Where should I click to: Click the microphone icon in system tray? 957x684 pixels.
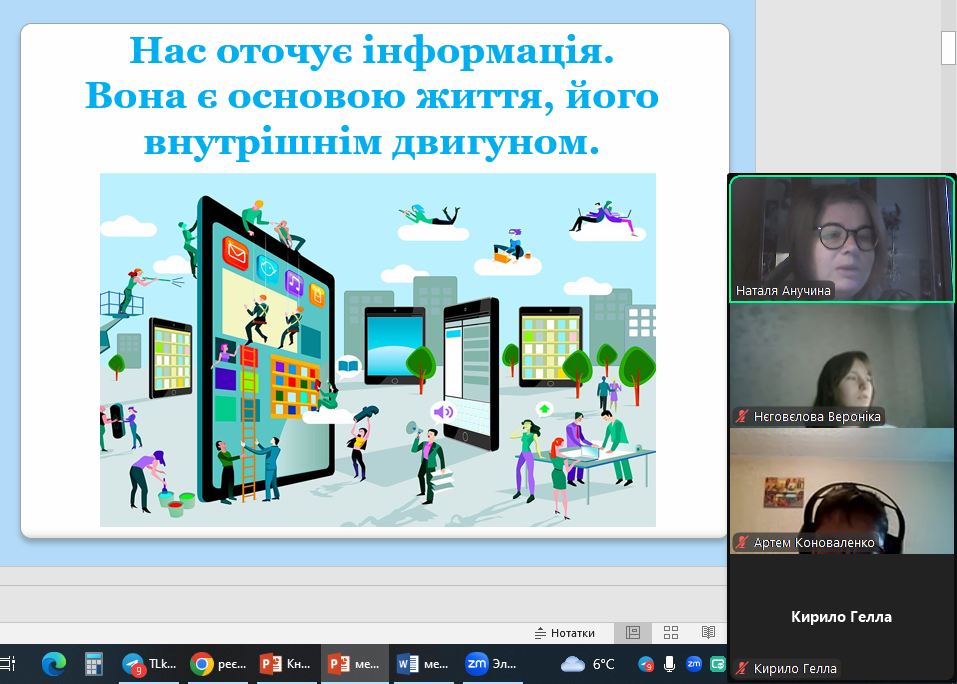pos(669,663)
